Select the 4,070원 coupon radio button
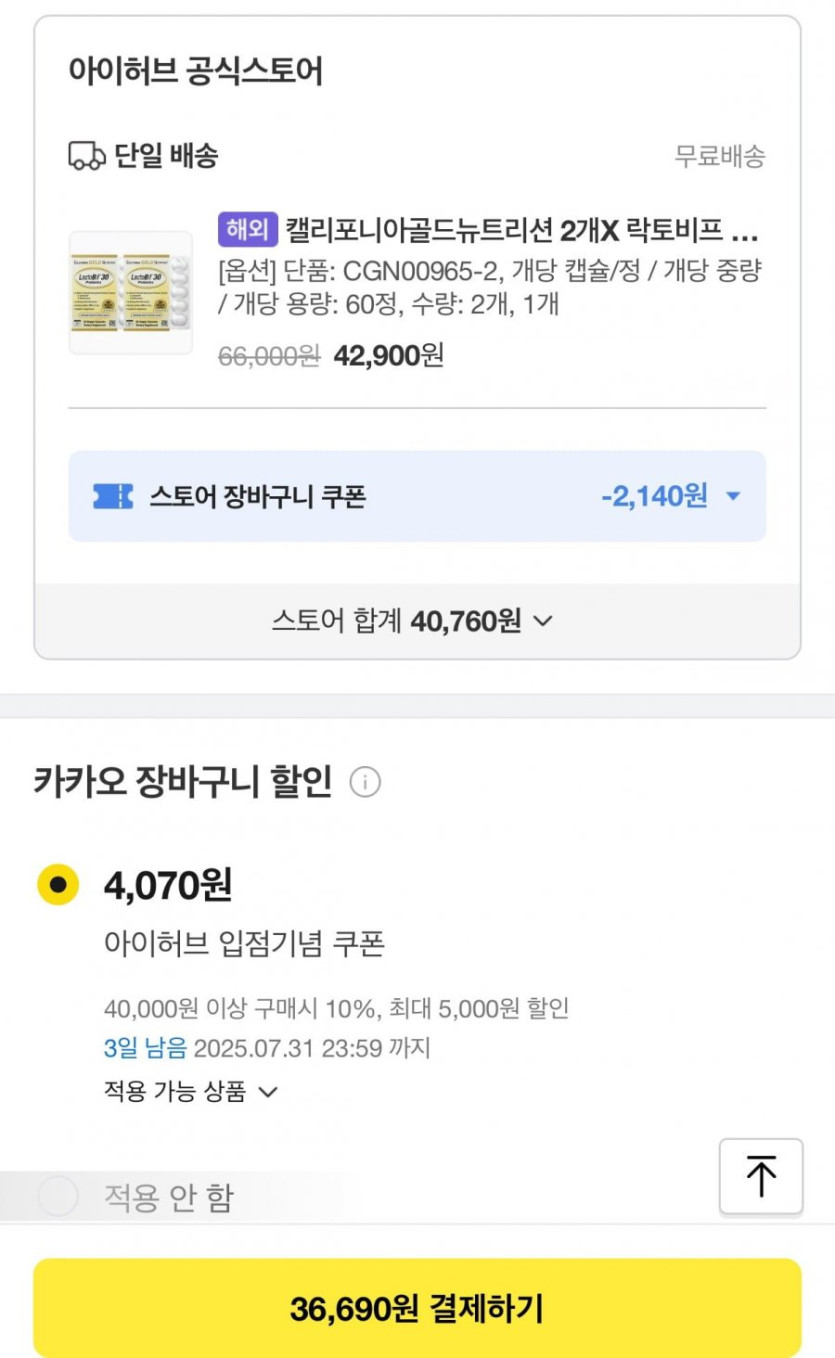Image resolution: width=835 pixels, height=1358 pixels. tap(58, 884)
